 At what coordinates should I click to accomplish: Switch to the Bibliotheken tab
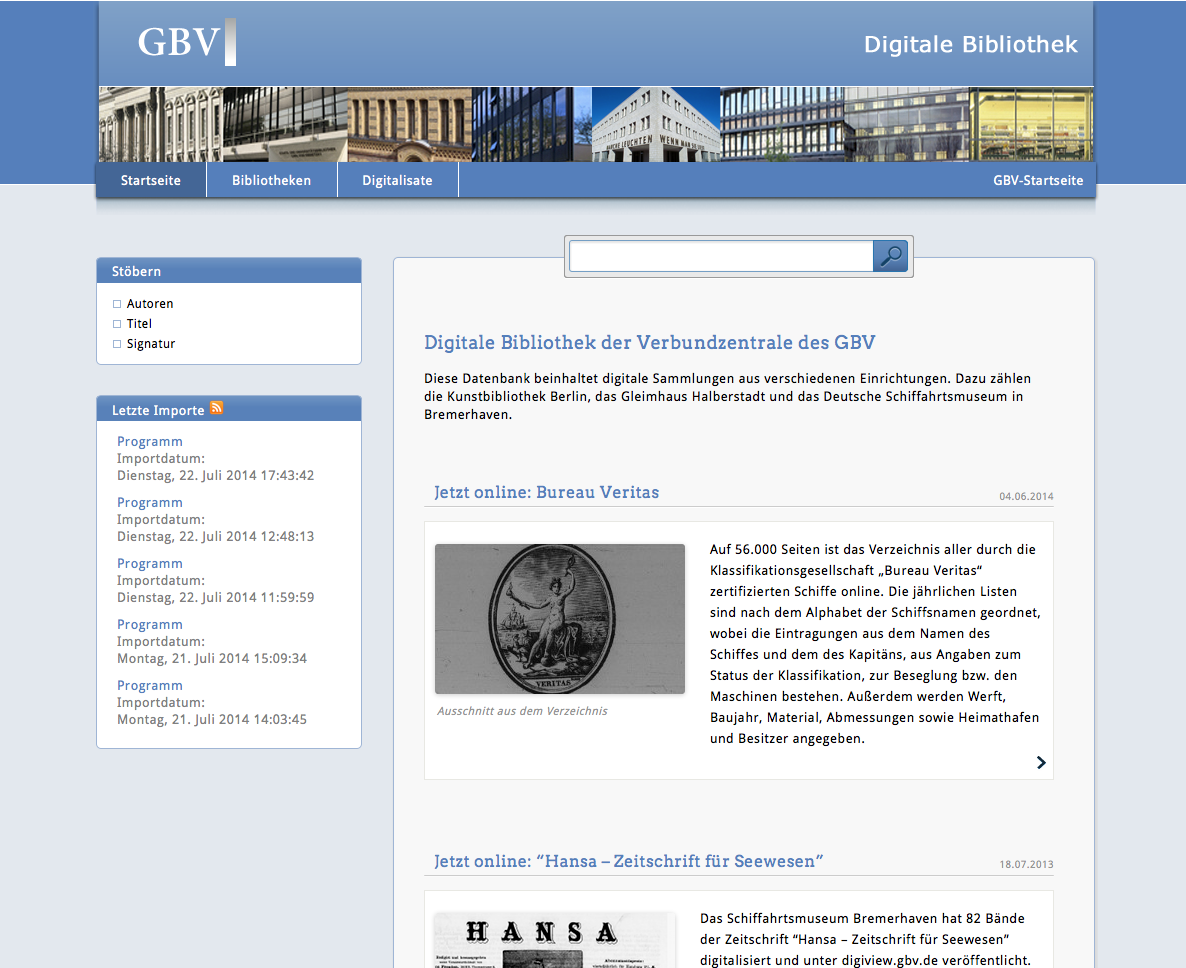272,180
